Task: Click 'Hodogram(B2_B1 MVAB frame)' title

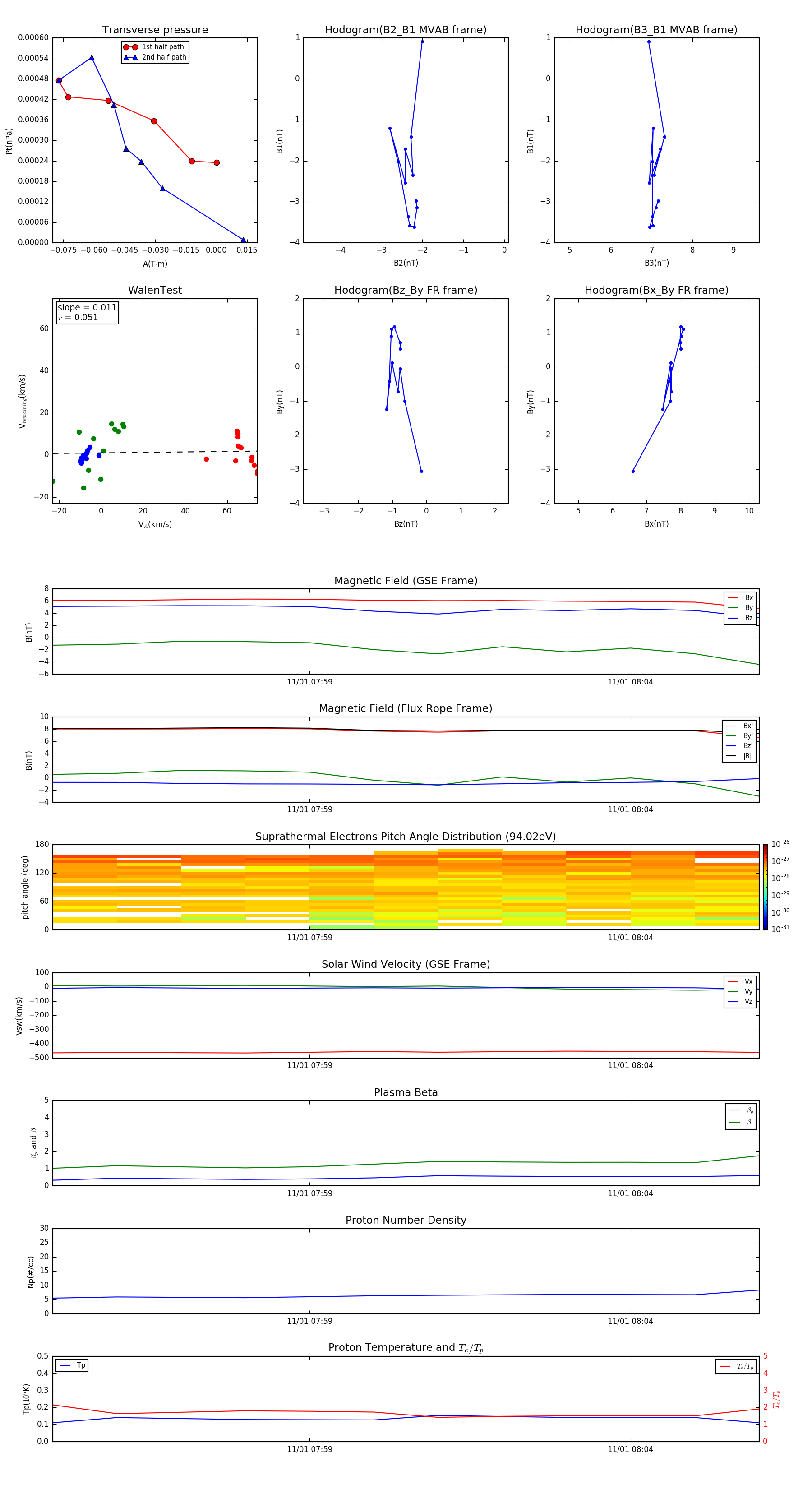Action: point(406,30)
